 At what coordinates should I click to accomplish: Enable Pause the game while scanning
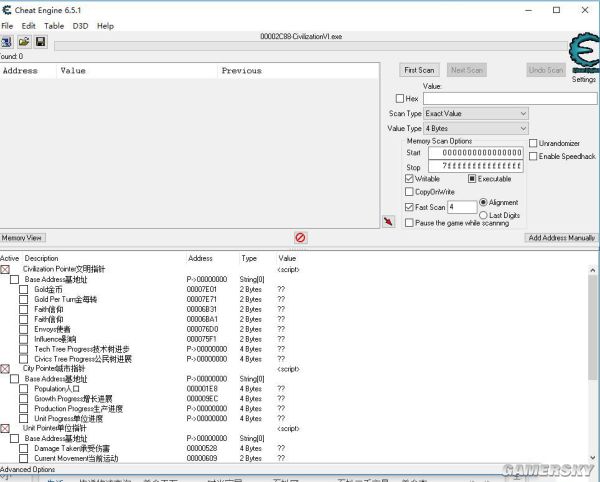click(409, 223)
